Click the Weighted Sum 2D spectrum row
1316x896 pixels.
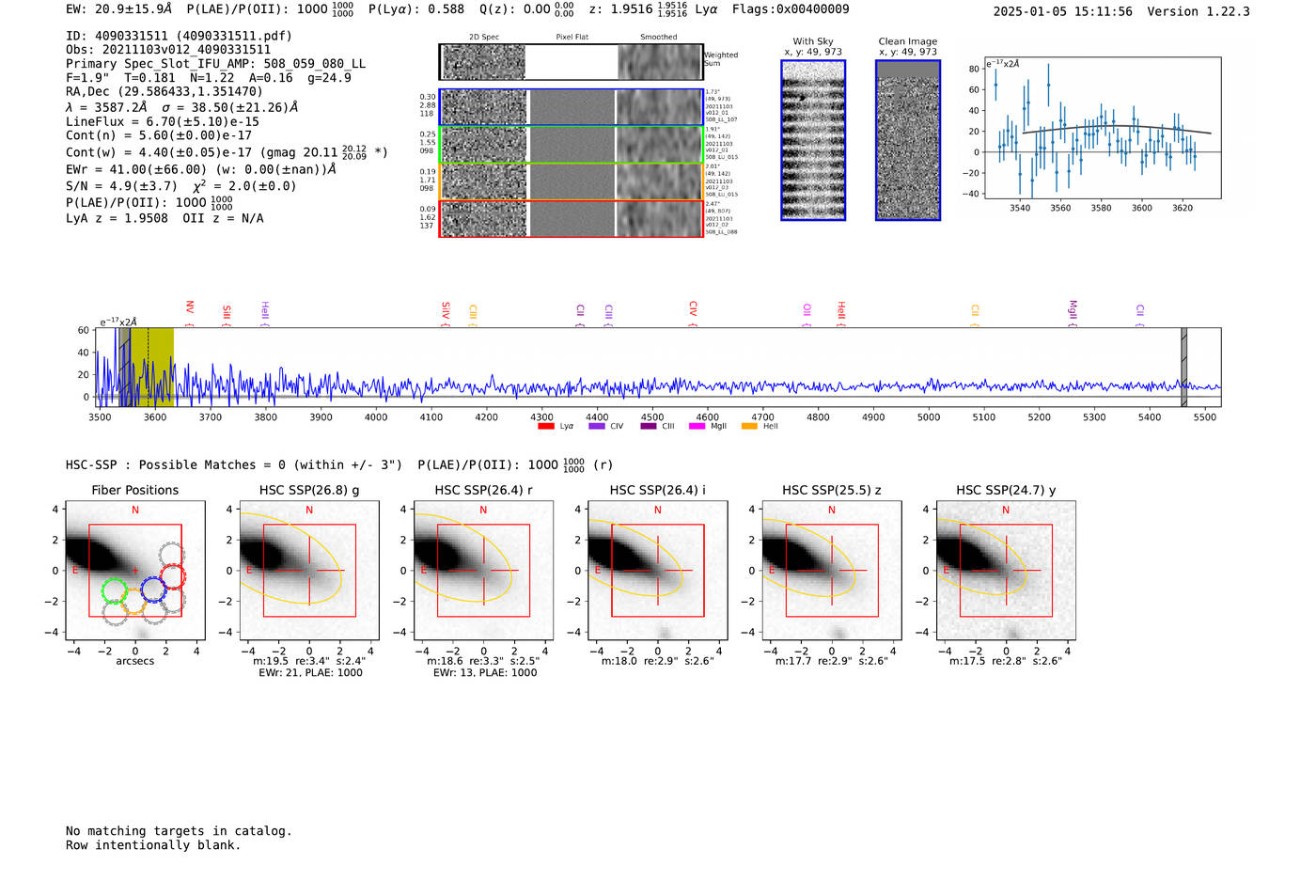572,62
